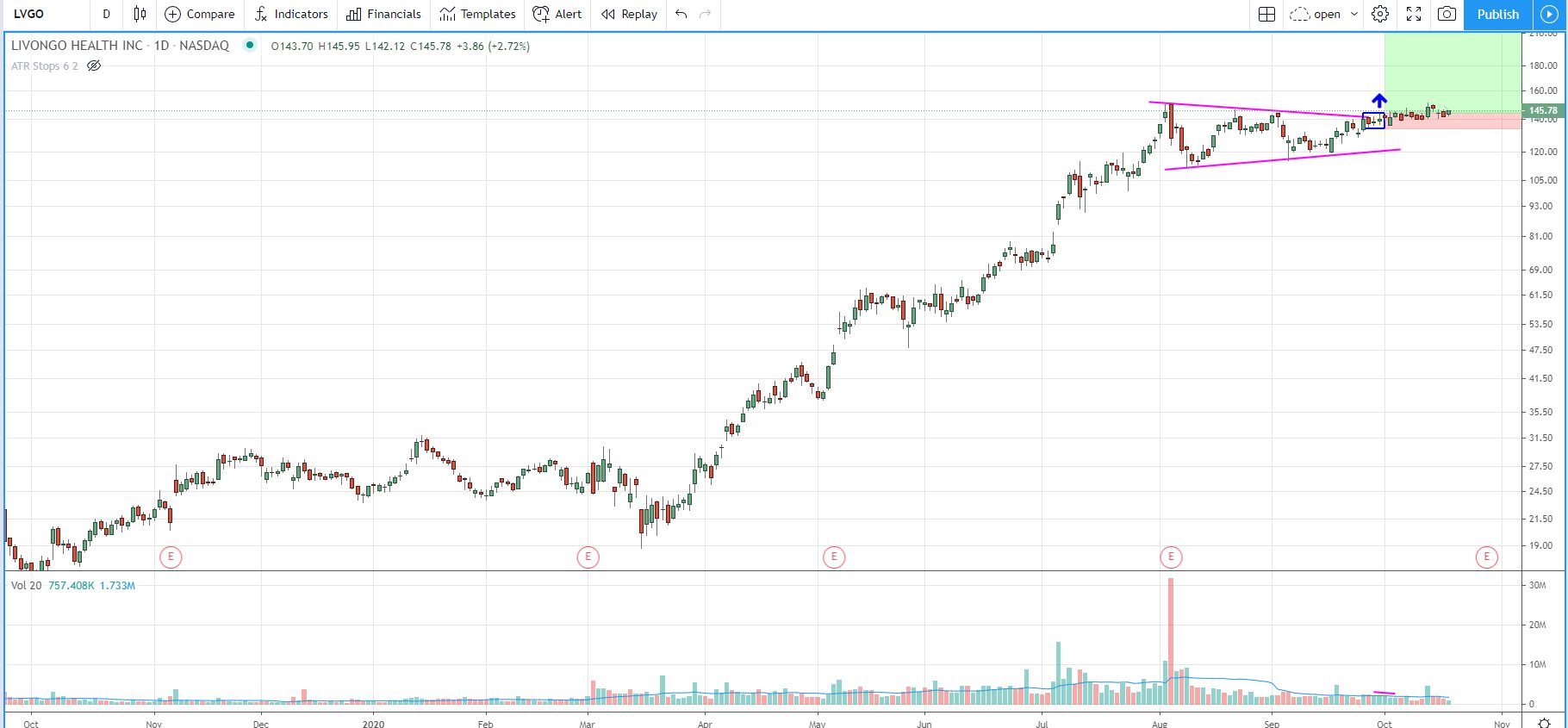The height and width of the screenshot is (728, 1568).
Task: Click the Vol 20 indicator label
Action: coord(26,585)
